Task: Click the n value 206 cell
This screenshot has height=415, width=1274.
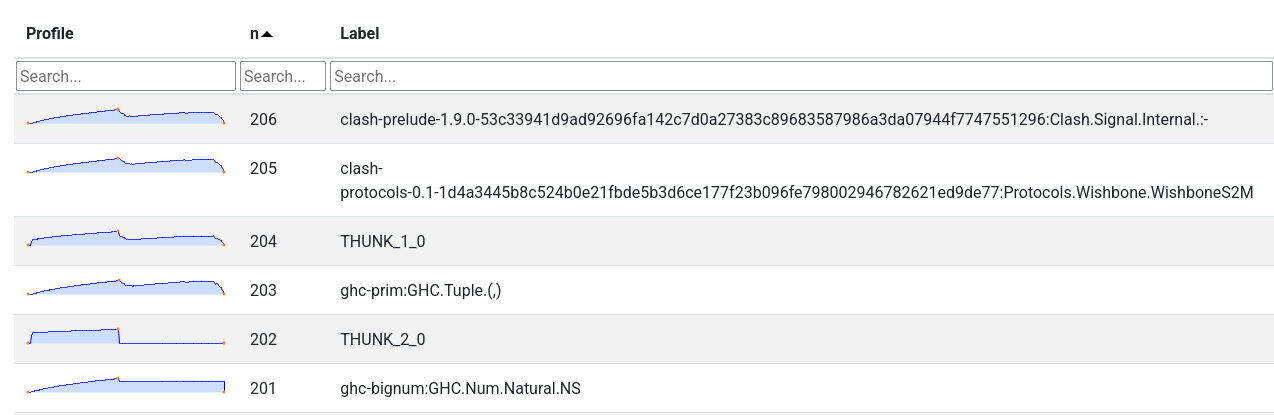Action: [263, 120]
